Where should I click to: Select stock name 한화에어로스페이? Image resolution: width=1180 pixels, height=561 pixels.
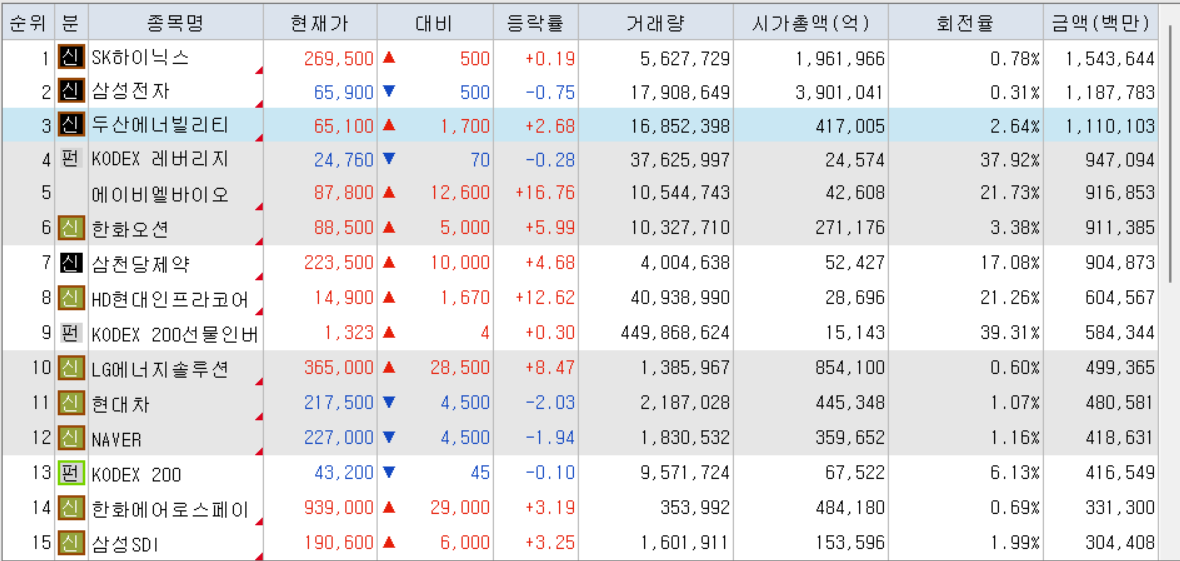tap(169, 509)
